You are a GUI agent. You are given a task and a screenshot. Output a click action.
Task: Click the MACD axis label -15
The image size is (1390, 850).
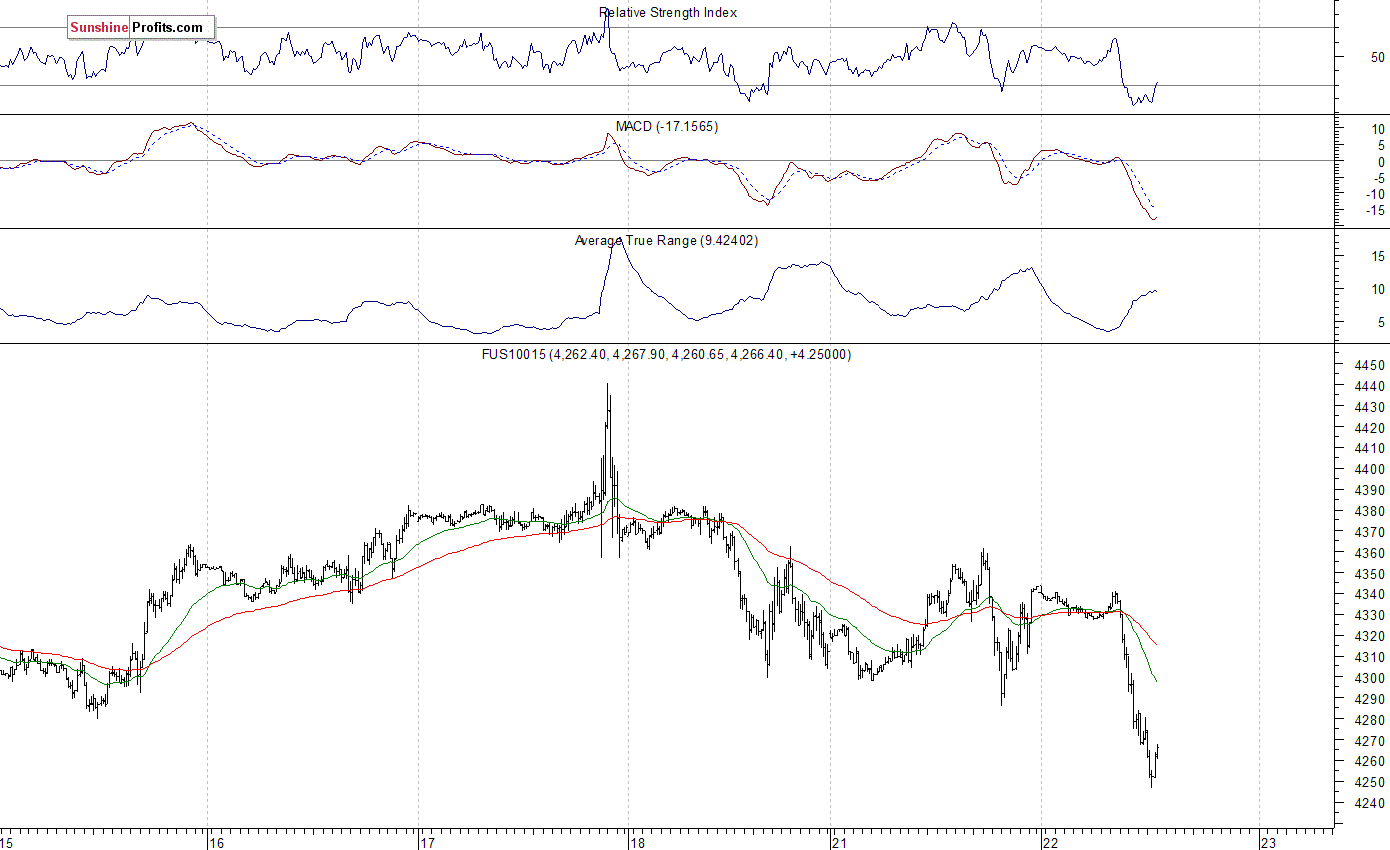1375,210
